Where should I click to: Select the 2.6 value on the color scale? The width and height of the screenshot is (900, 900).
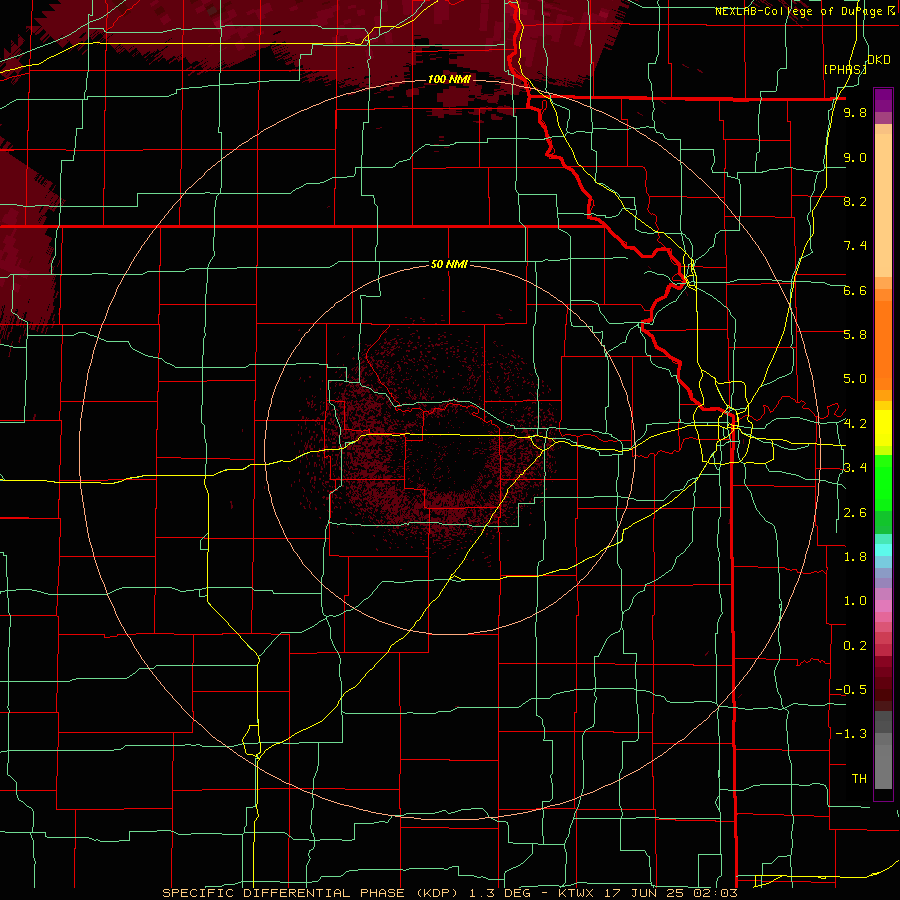pyautogui.click(x=855, y=513)
